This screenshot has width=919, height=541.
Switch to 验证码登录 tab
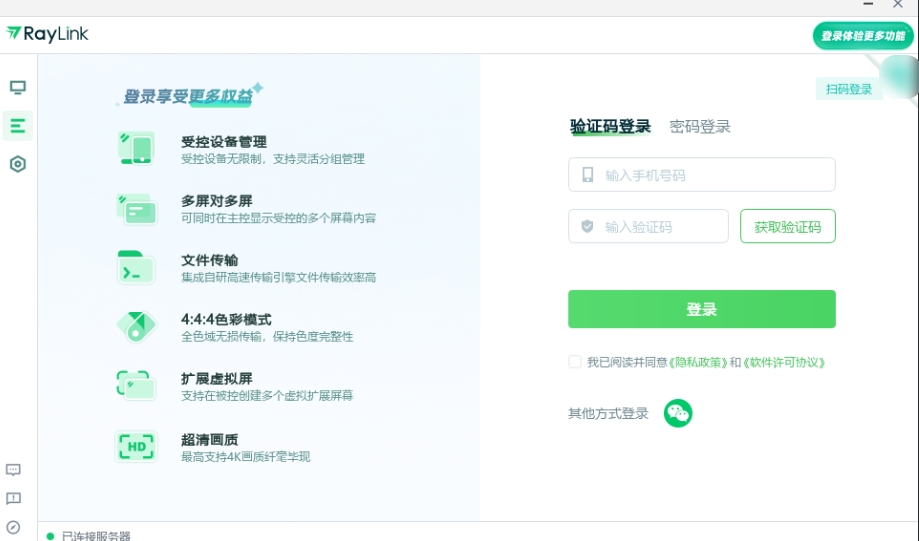tap(610, 126)
